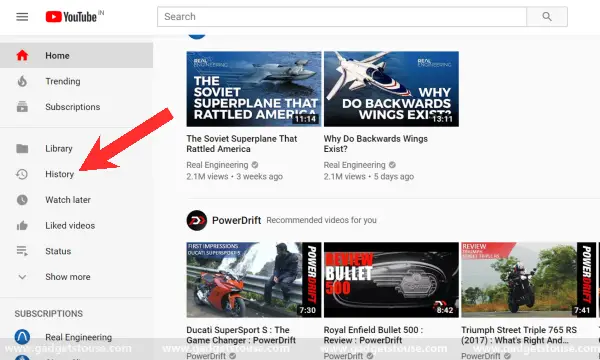
Task: Select the Liked videos thumbs-up icon
Action: tap(22, 225)
